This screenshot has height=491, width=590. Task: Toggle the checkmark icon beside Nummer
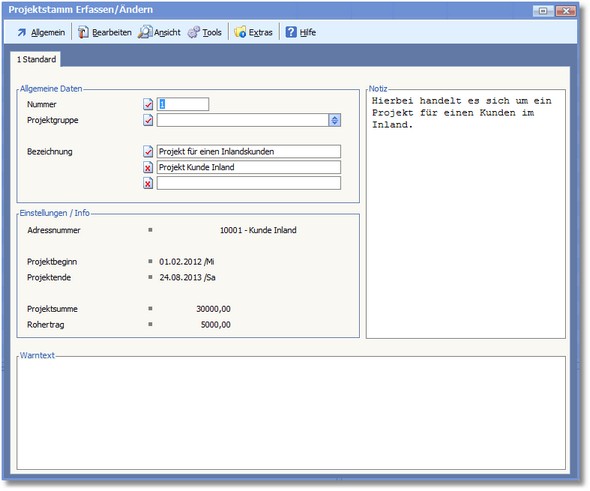pyautogui.click(x=148, y=104)
